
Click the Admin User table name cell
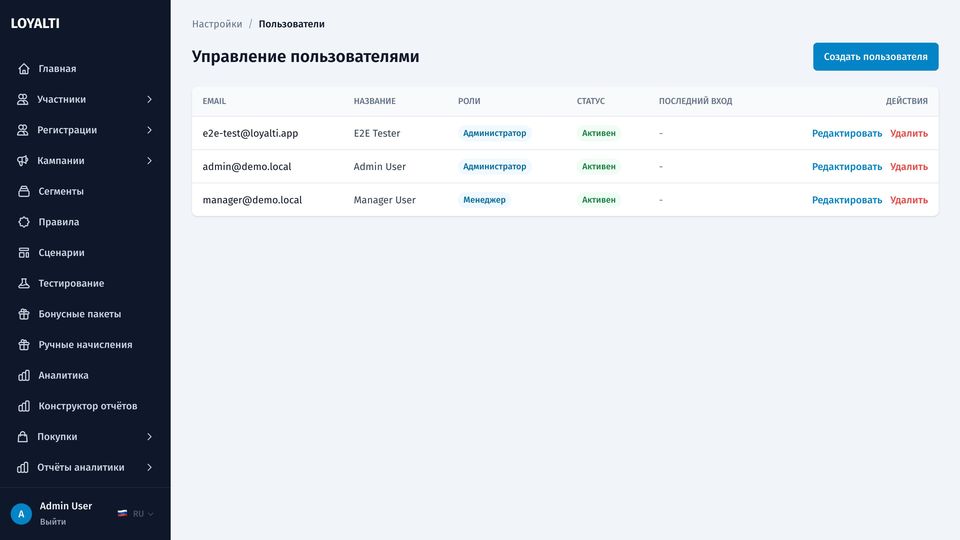[380, 167]
